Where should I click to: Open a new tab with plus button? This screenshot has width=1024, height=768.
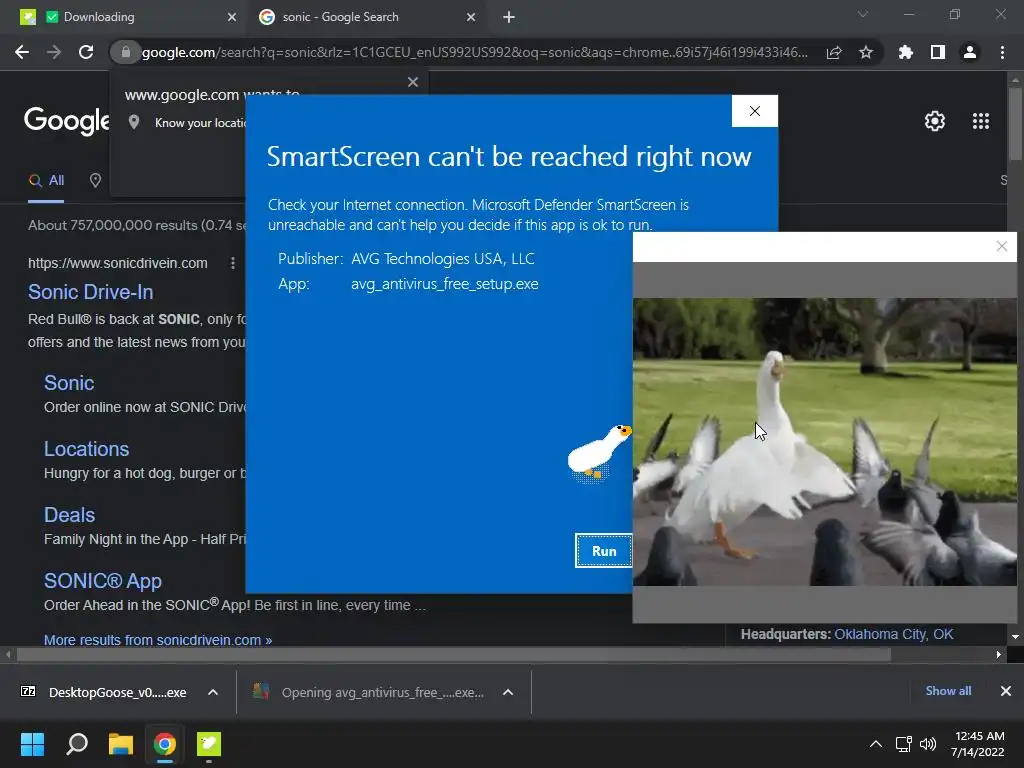[509, 18]
